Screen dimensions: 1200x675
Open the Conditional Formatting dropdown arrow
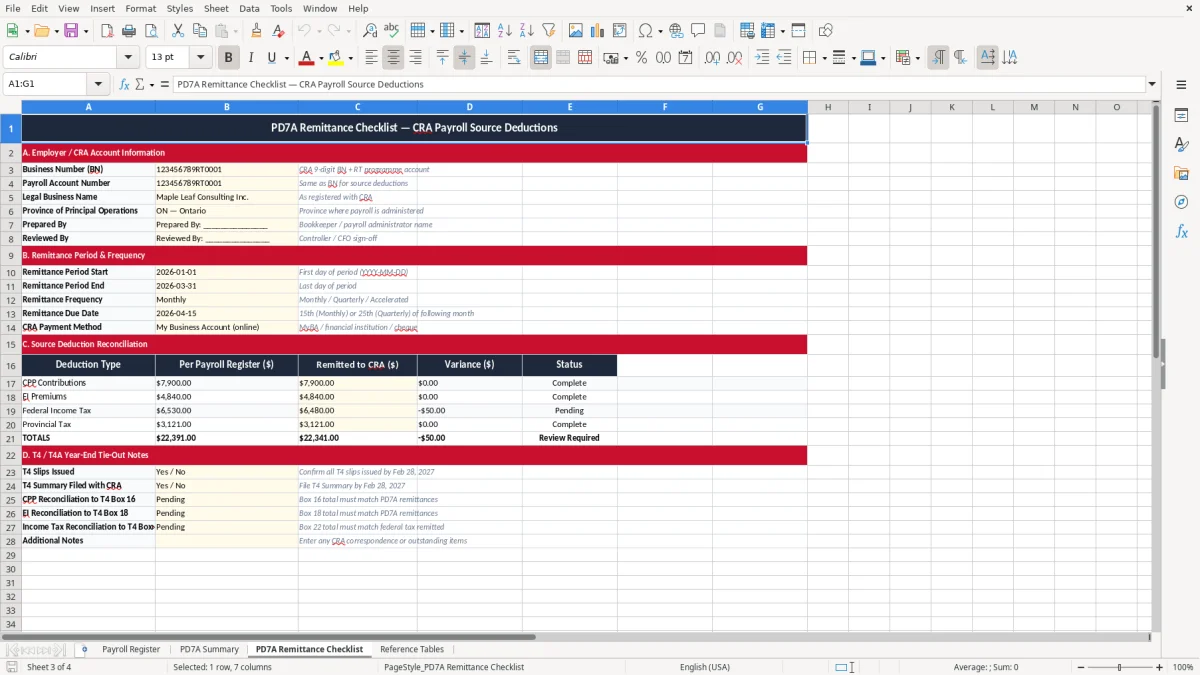pos(917,58)
